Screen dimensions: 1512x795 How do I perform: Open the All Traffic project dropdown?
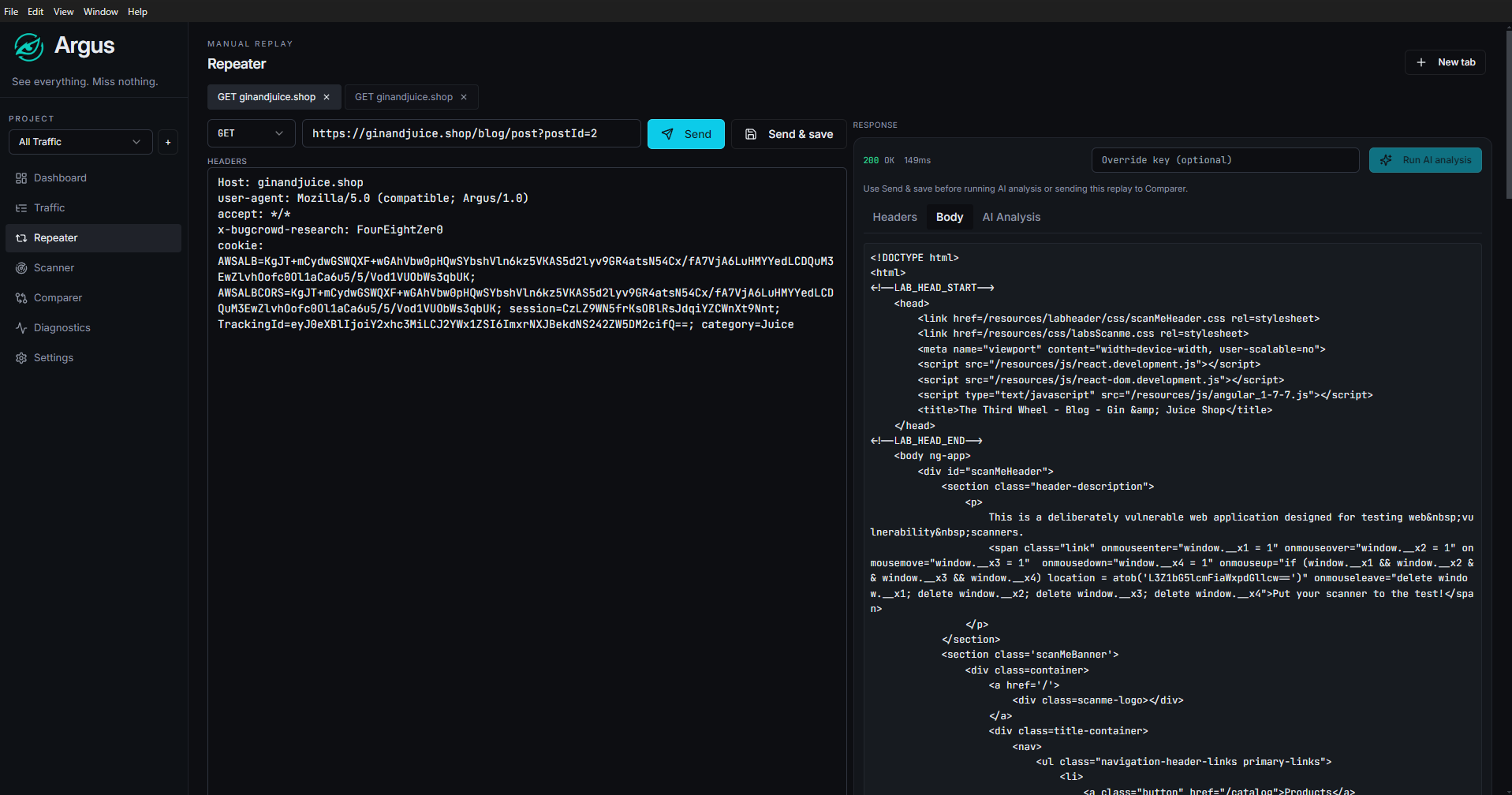[x=80, y=142]
